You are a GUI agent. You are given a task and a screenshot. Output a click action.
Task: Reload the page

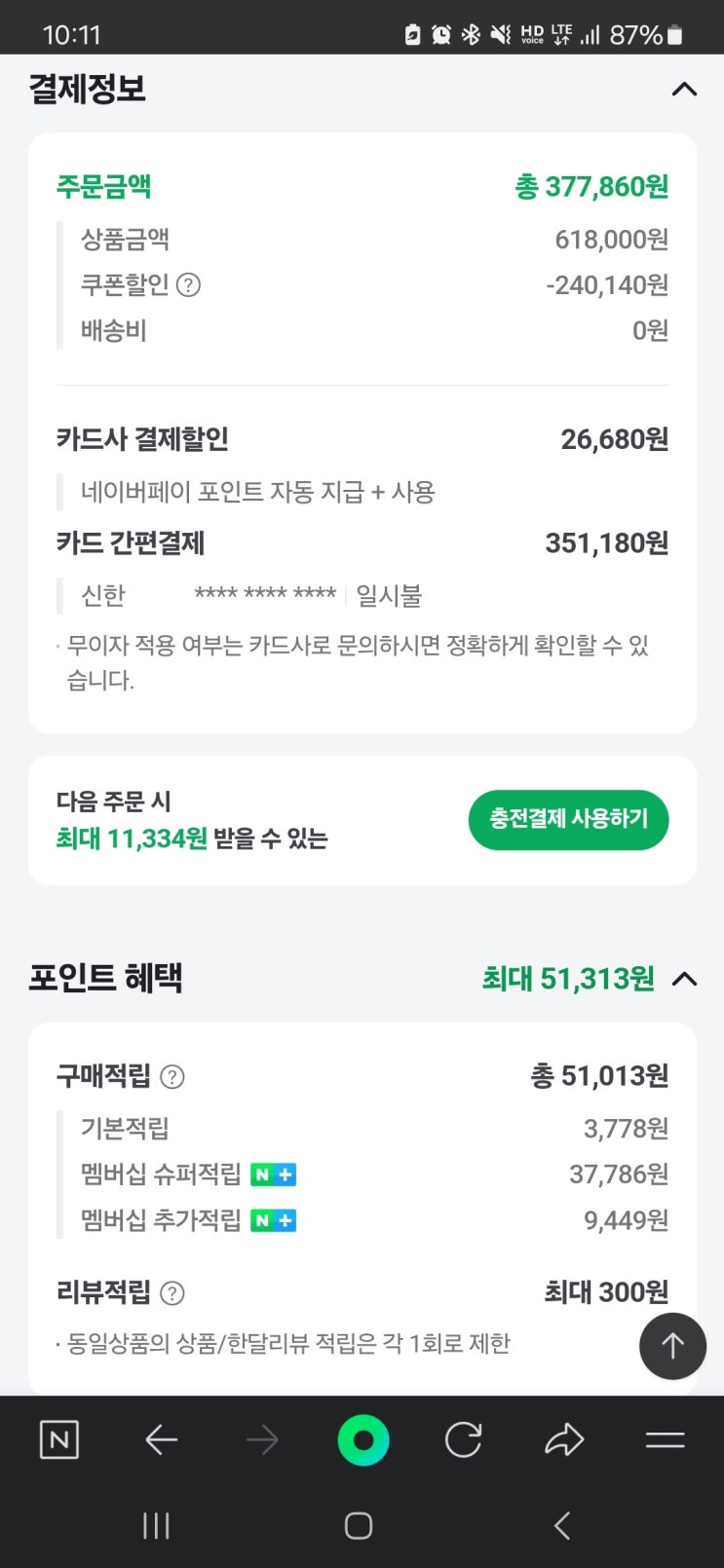point(463,1439)
